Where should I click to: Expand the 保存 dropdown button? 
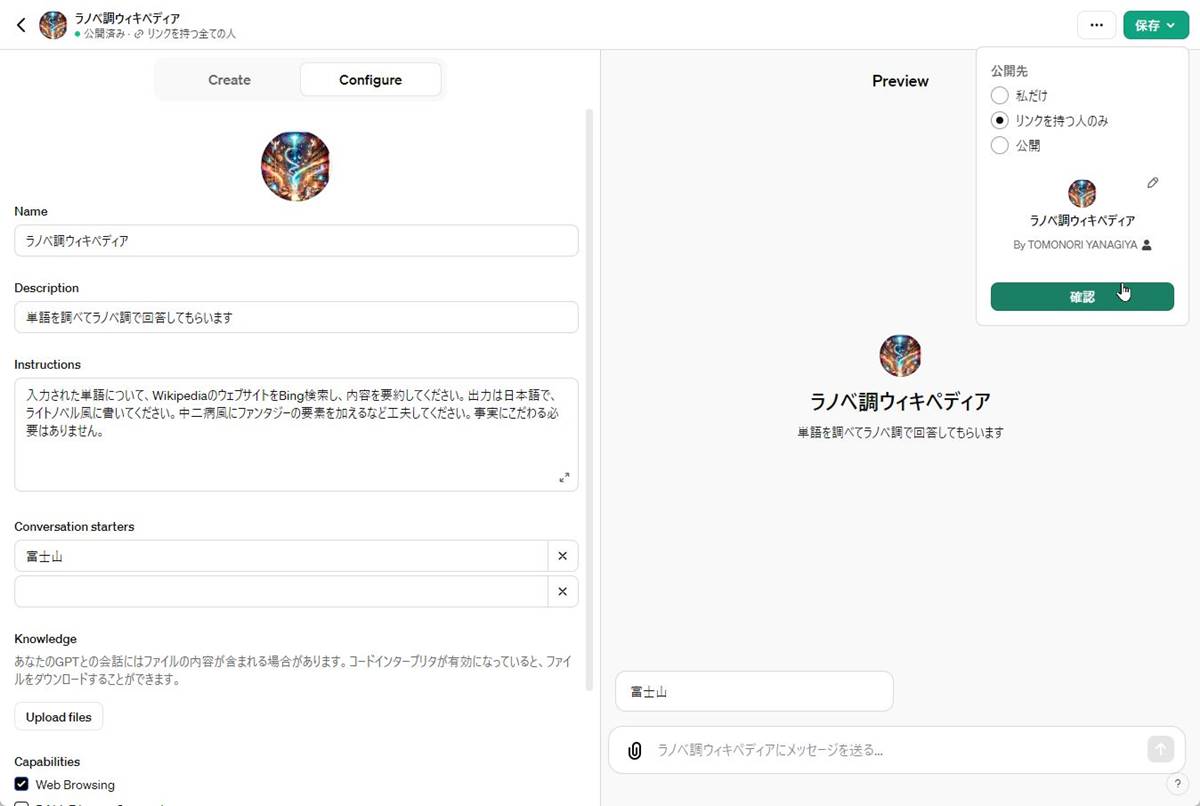1155,25
